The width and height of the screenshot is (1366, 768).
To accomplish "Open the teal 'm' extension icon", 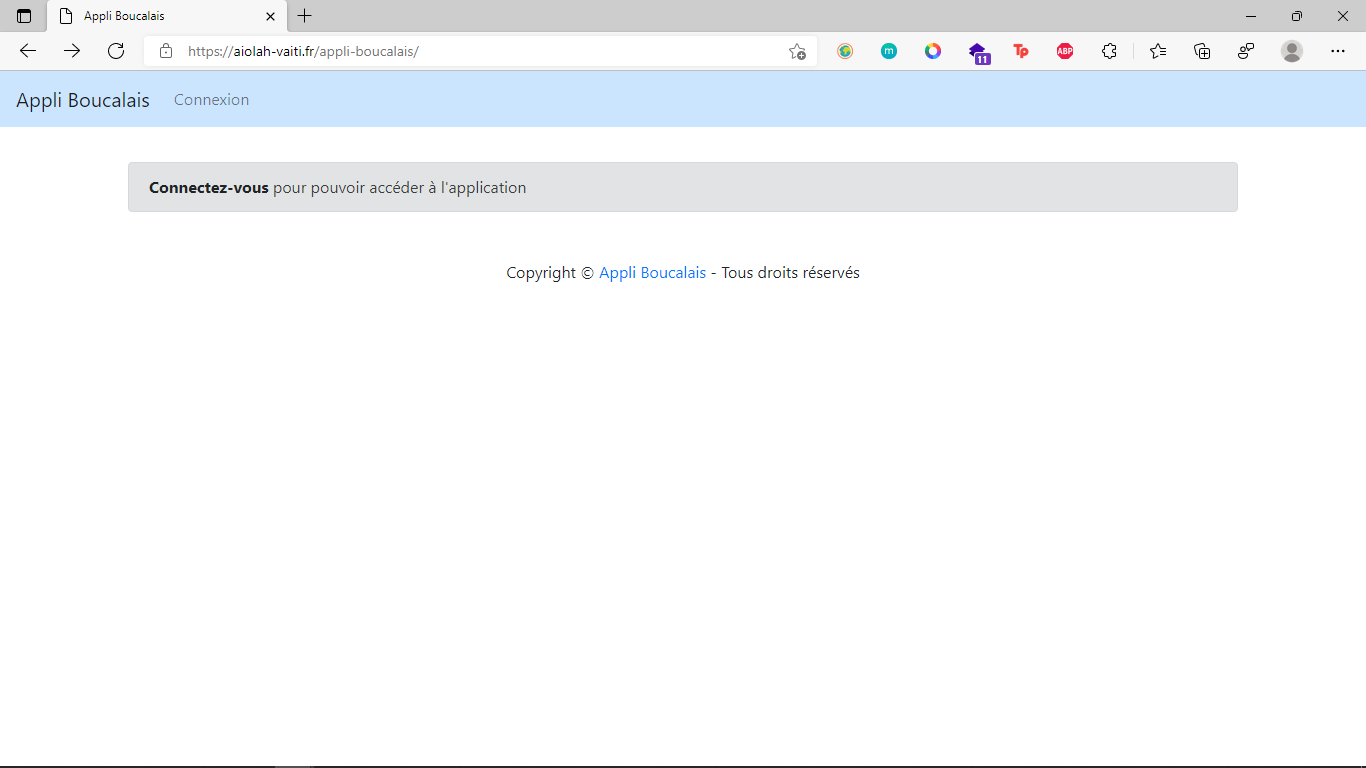I will (x=889, y=51).
